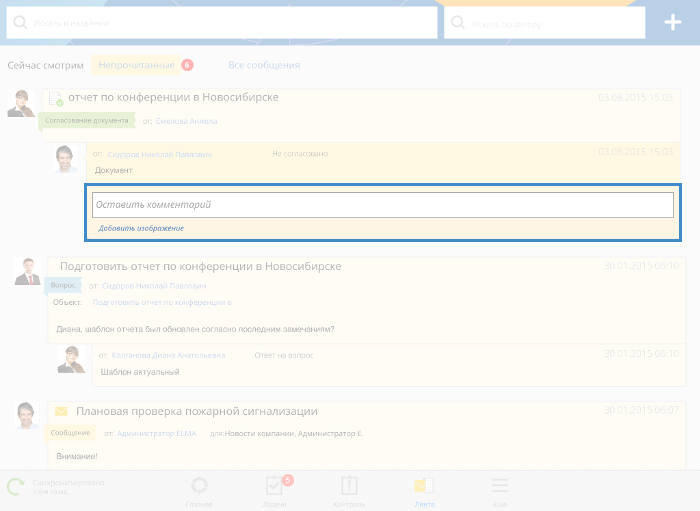
Task: Click the magnifier icon in title search
Action: click(x=20, y=22)
